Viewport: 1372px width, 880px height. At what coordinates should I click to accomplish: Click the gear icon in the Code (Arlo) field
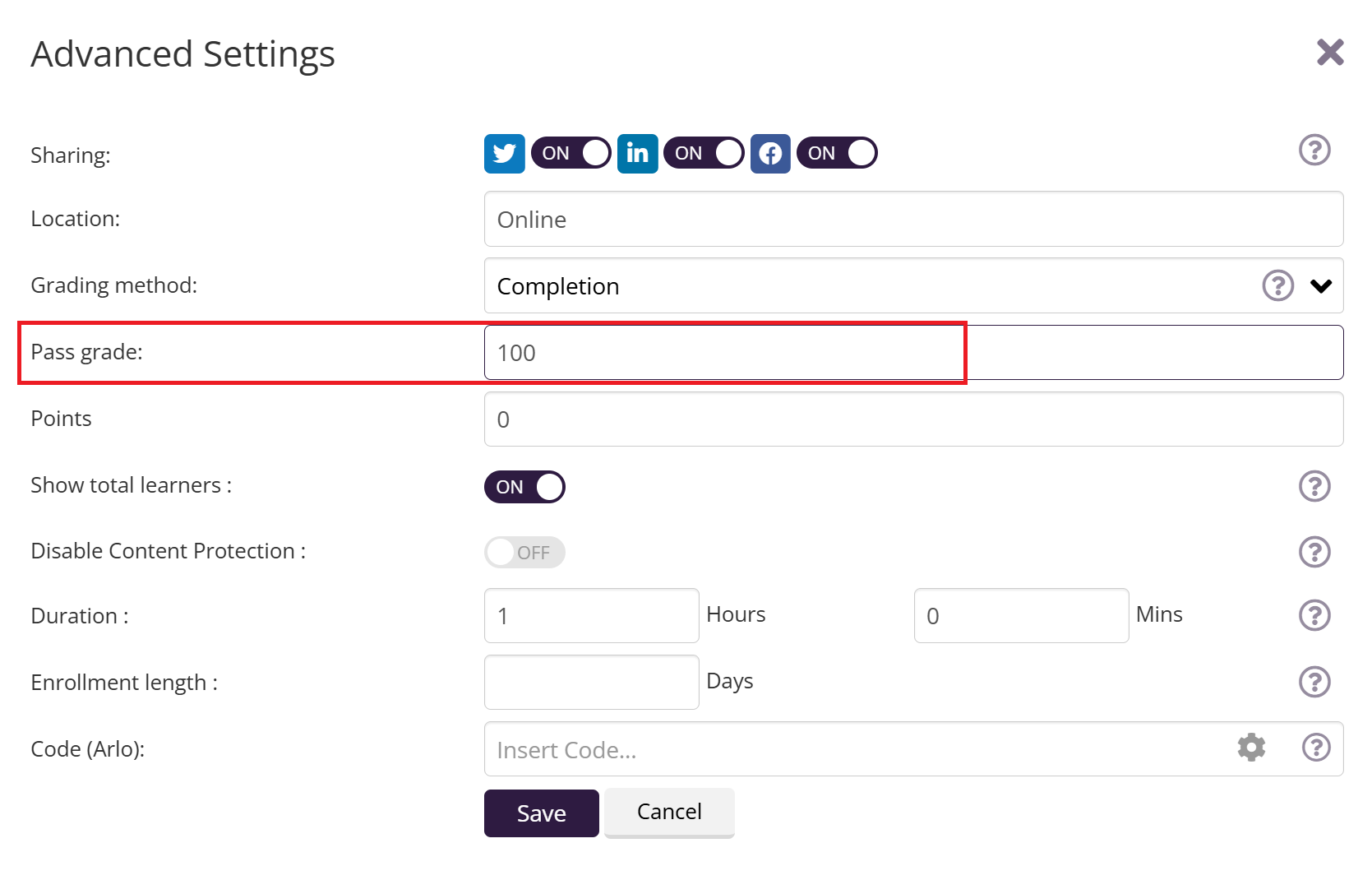click(1251, 748)
